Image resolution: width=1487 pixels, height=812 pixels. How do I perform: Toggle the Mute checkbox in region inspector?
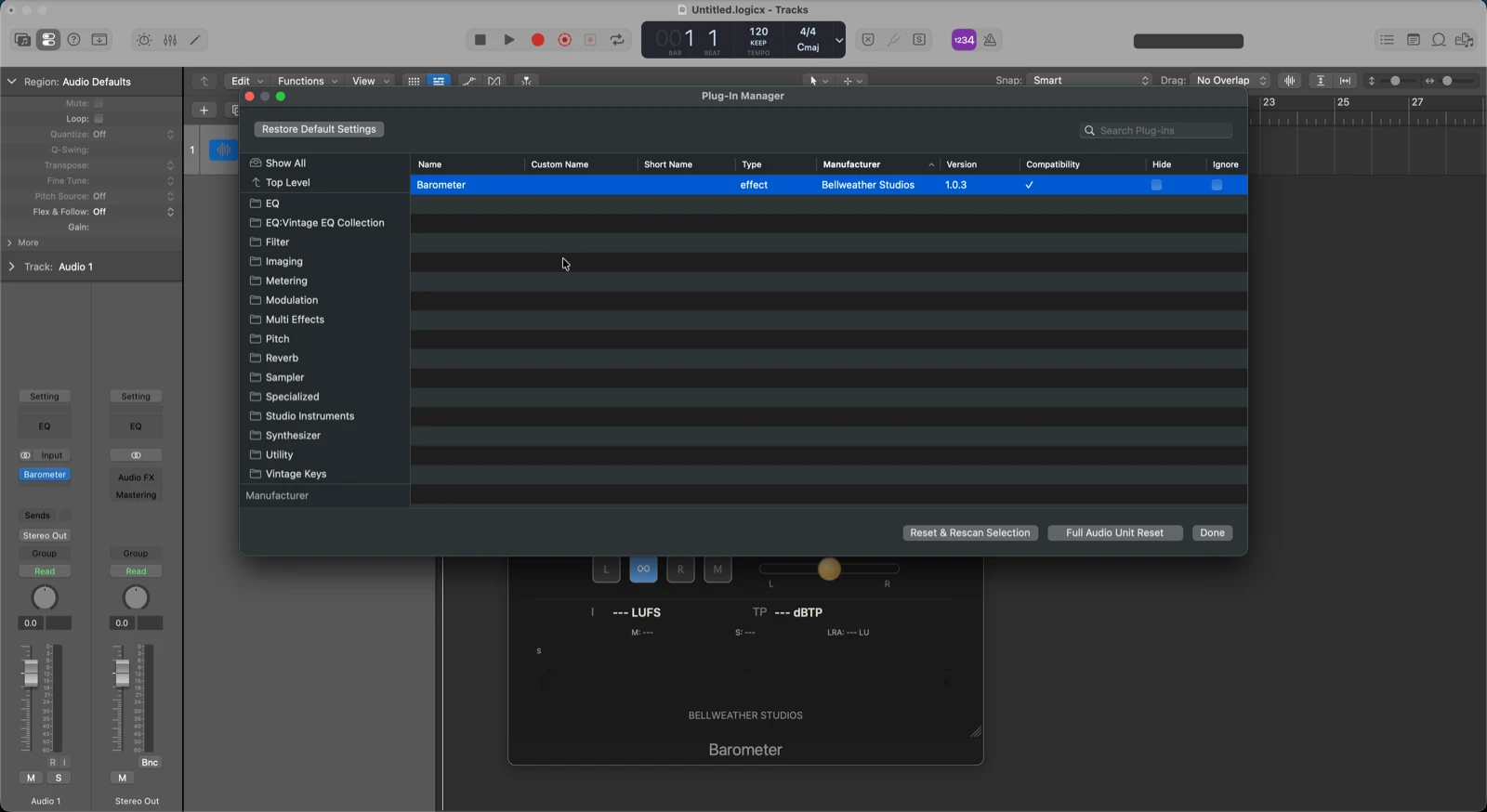point(99,103)
